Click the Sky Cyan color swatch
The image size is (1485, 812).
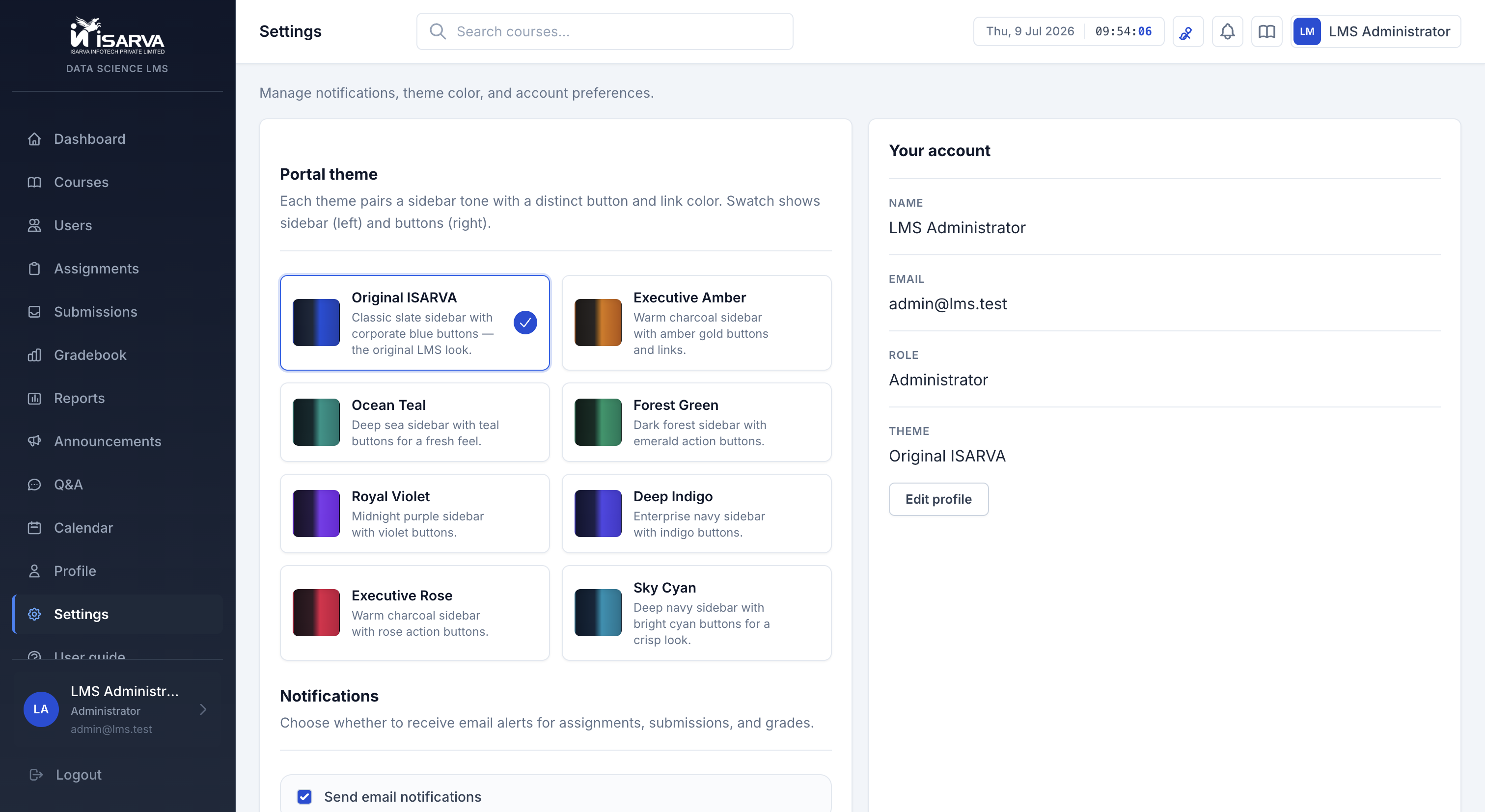tap(598, 613)
